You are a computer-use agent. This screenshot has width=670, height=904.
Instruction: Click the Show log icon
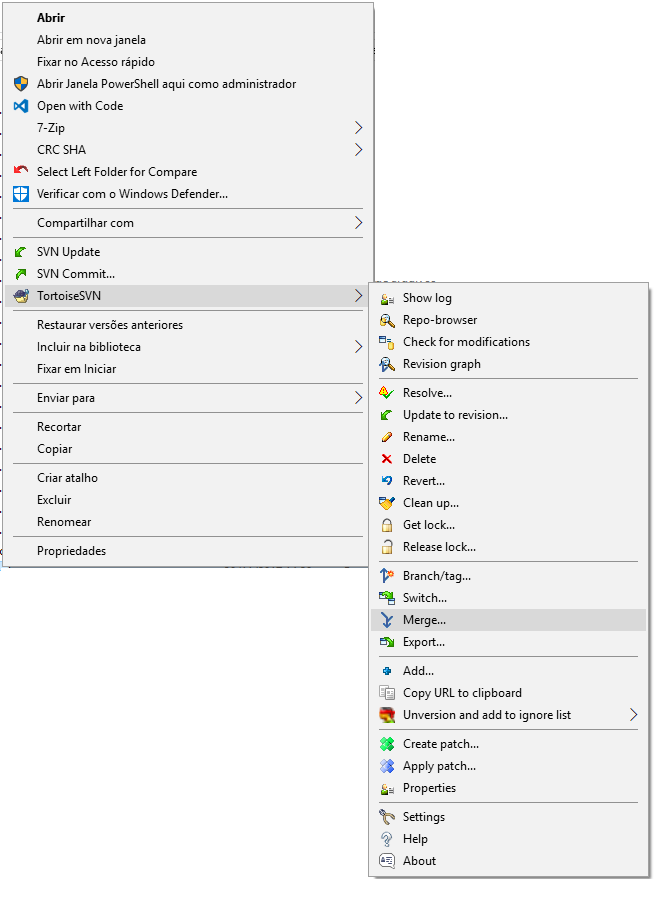(x=387, y=299)
